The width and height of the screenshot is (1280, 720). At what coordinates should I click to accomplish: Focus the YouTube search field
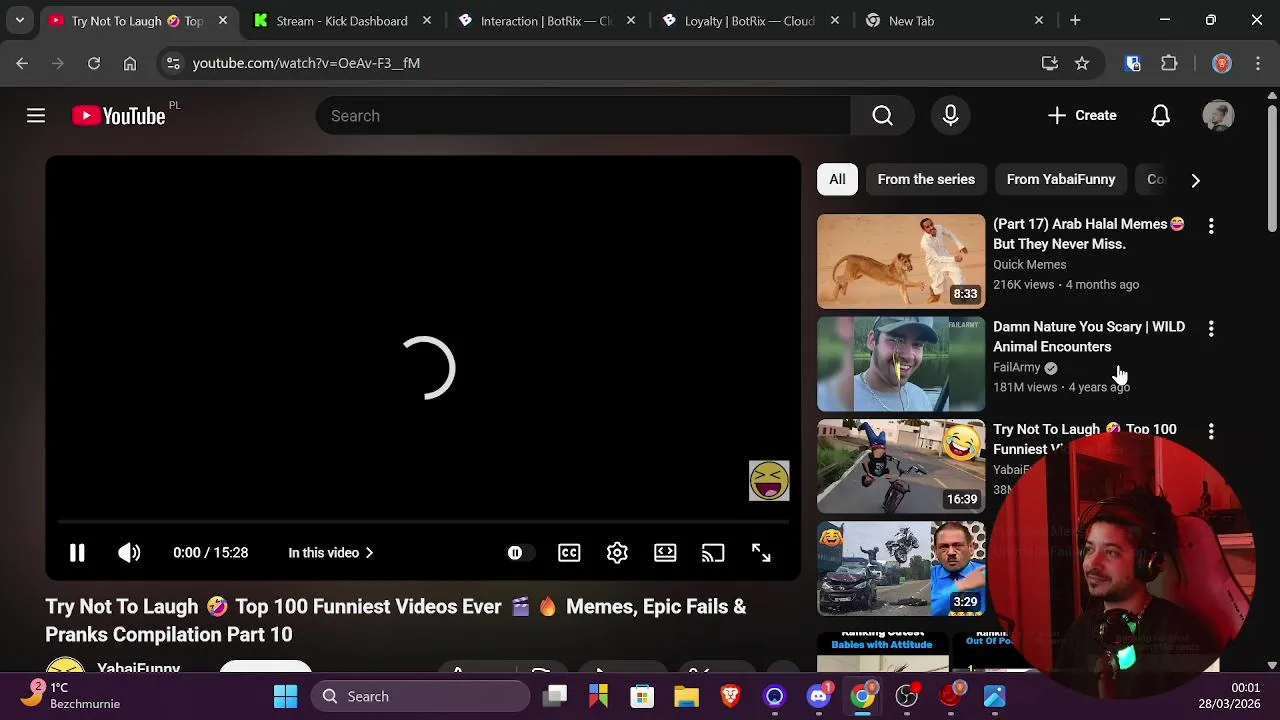click(x=583, y=116)
